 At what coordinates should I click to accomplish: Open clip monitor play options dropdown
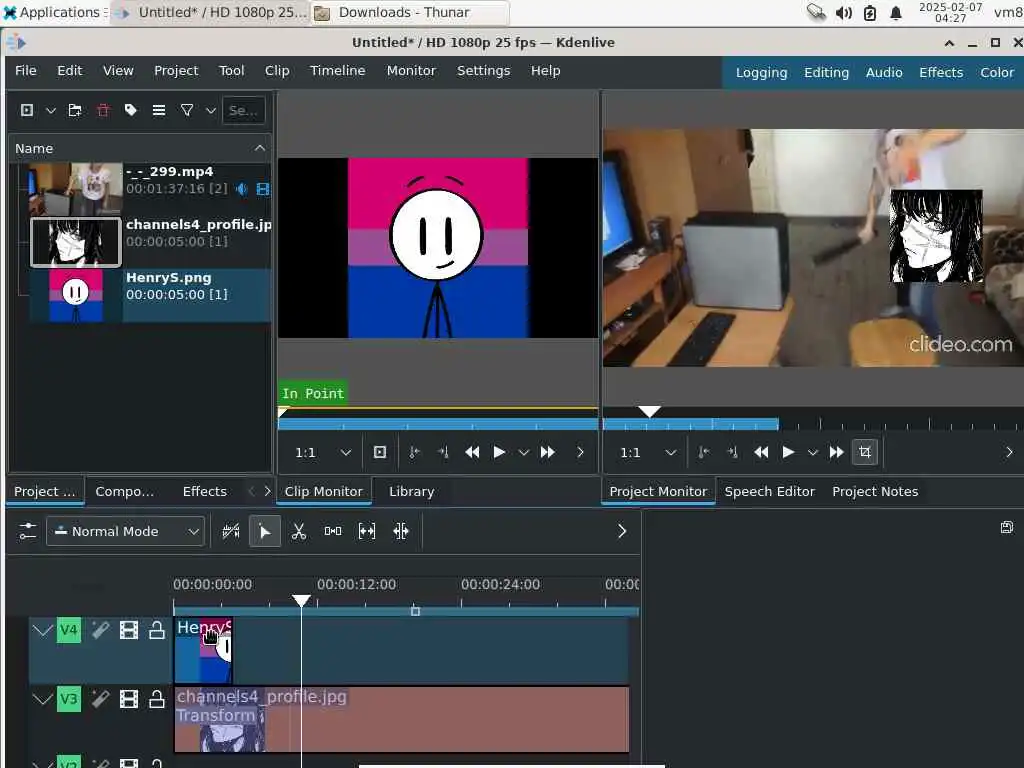pyautogui.click(x=523, y=453)
